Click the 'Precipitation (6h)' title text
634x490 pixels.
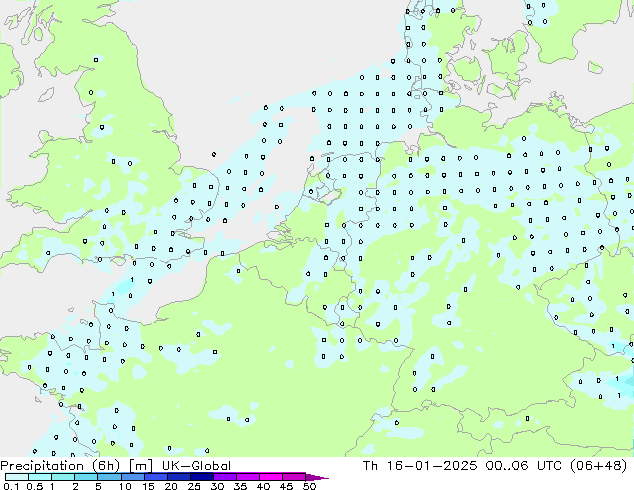click(60, 466)
